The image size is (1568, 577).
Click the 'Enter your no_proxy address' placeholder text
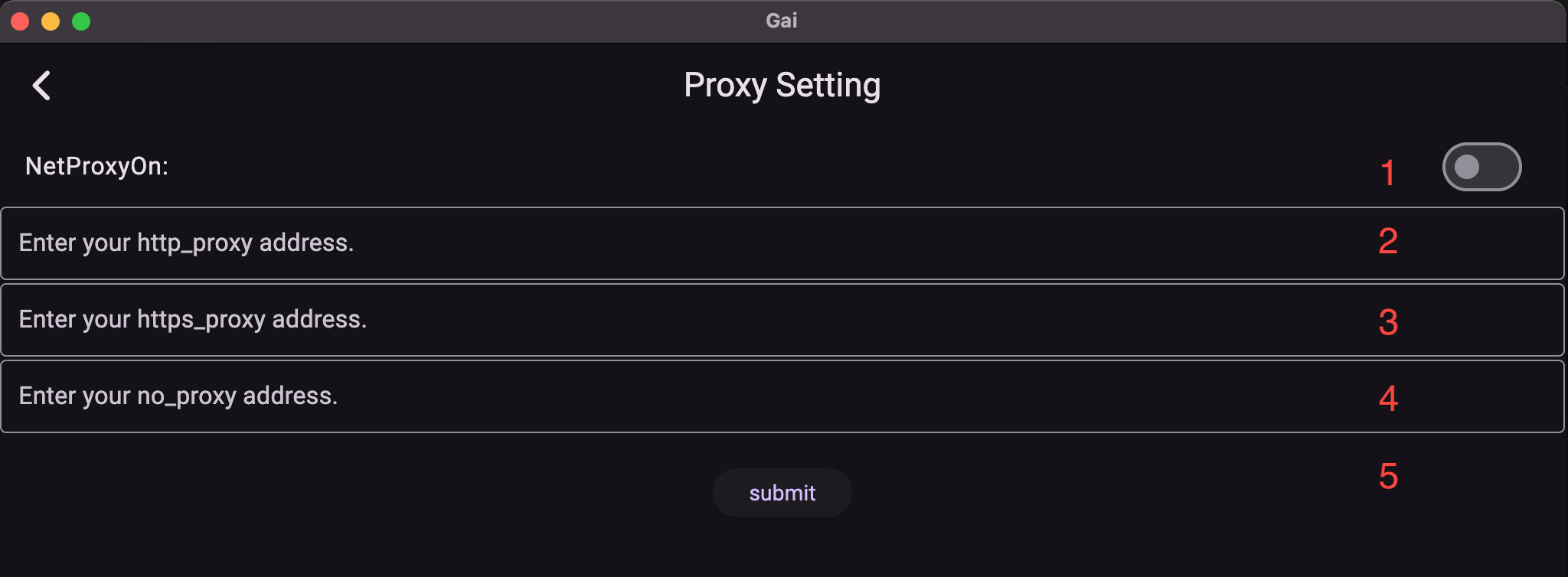coord(178,396)
